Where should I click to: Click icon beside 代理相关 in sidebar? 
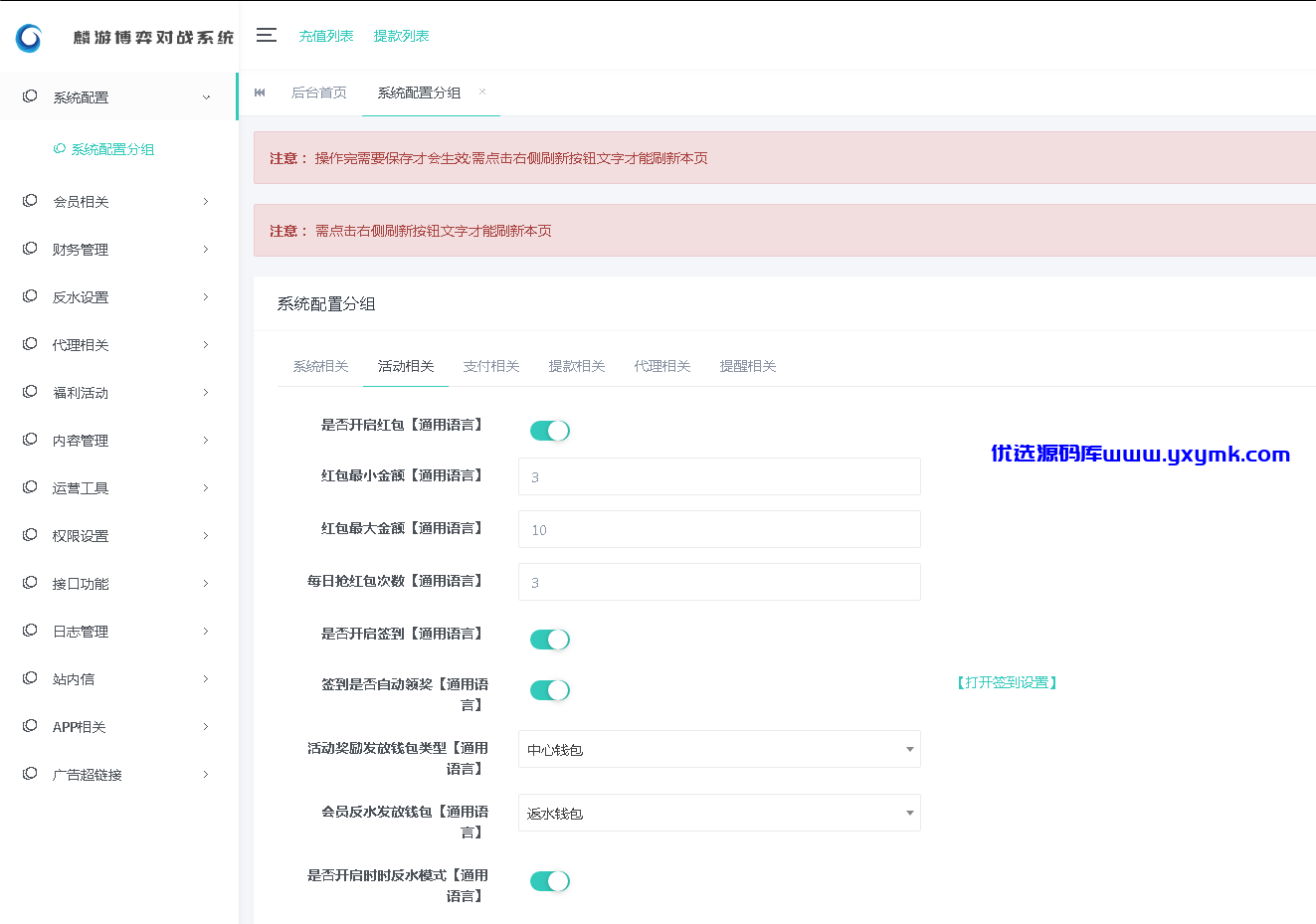pyautogui.click(x=30, y=344)
